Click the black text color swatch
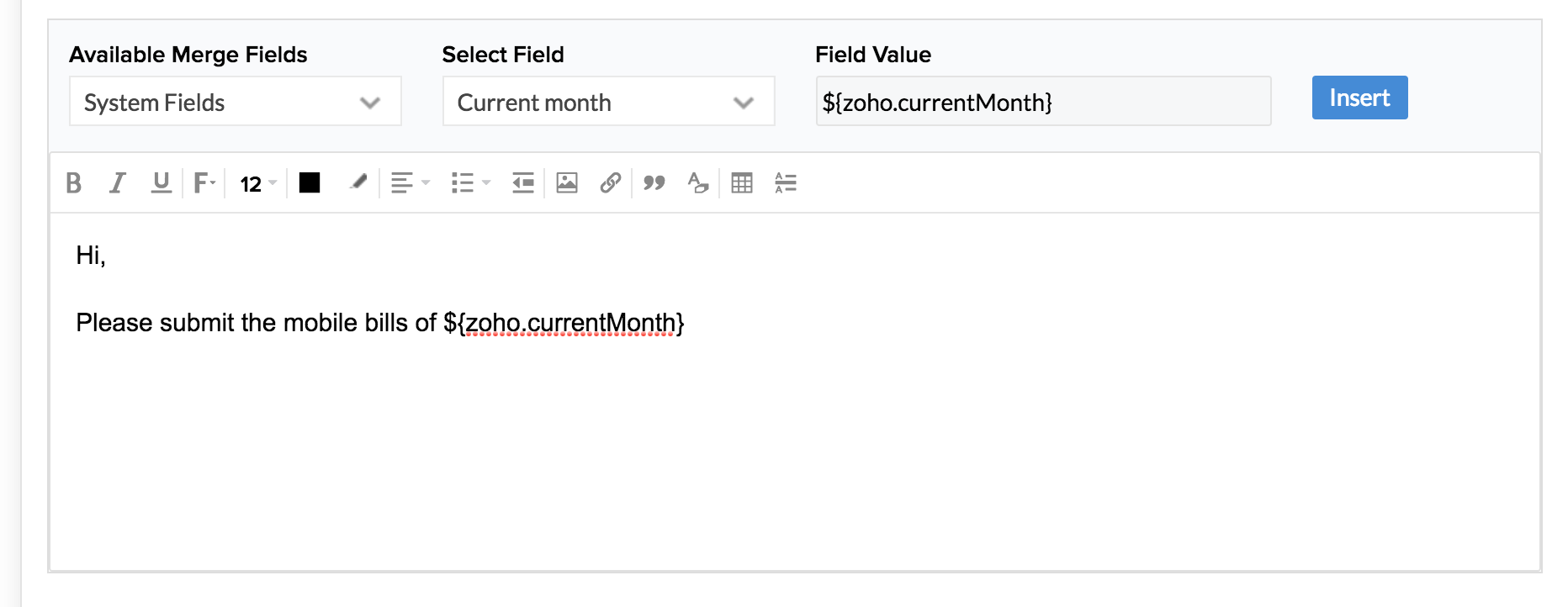 pos(310,182)
